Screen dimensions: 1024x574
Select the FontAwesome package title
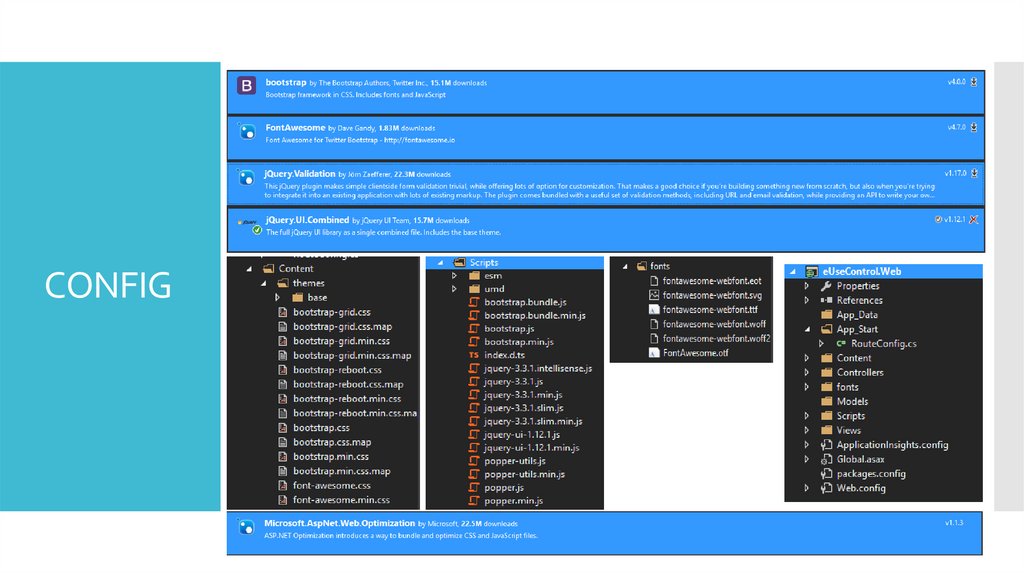point(295,128)
